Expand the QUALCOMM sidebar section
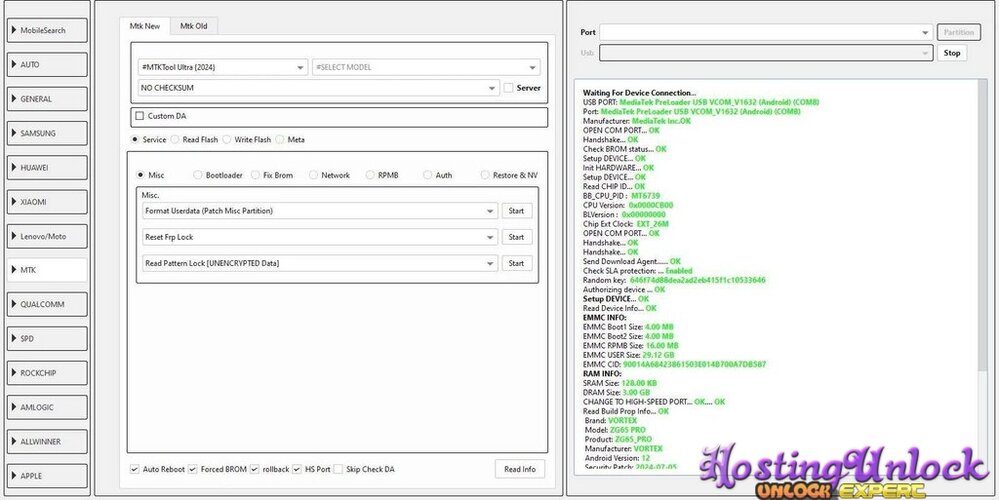Screen dimensions: 999x500 [47, 304]
